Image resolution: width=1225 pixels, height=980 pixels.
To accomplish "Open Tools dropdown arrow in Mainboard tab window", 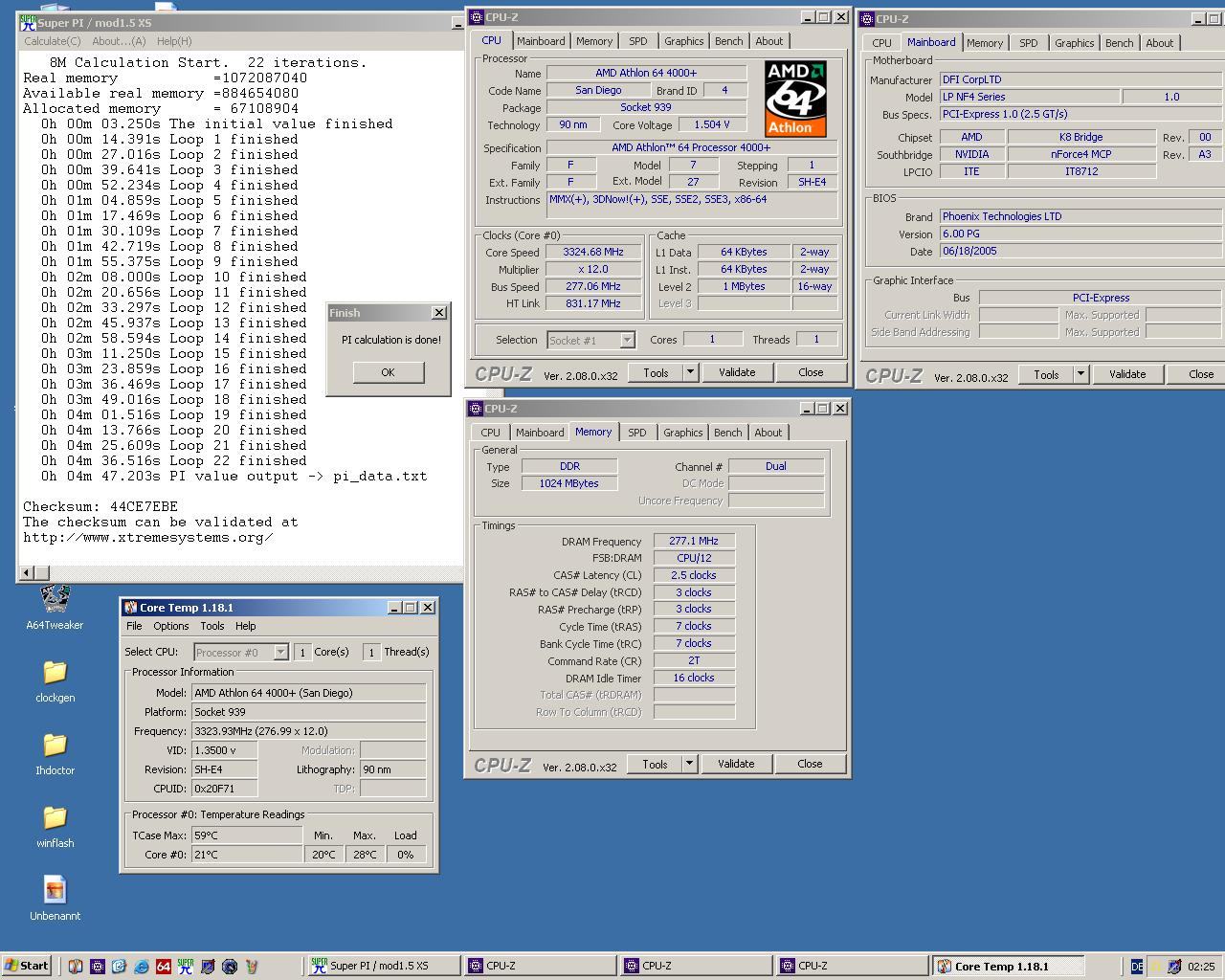I will click(x=1080, y=374).
